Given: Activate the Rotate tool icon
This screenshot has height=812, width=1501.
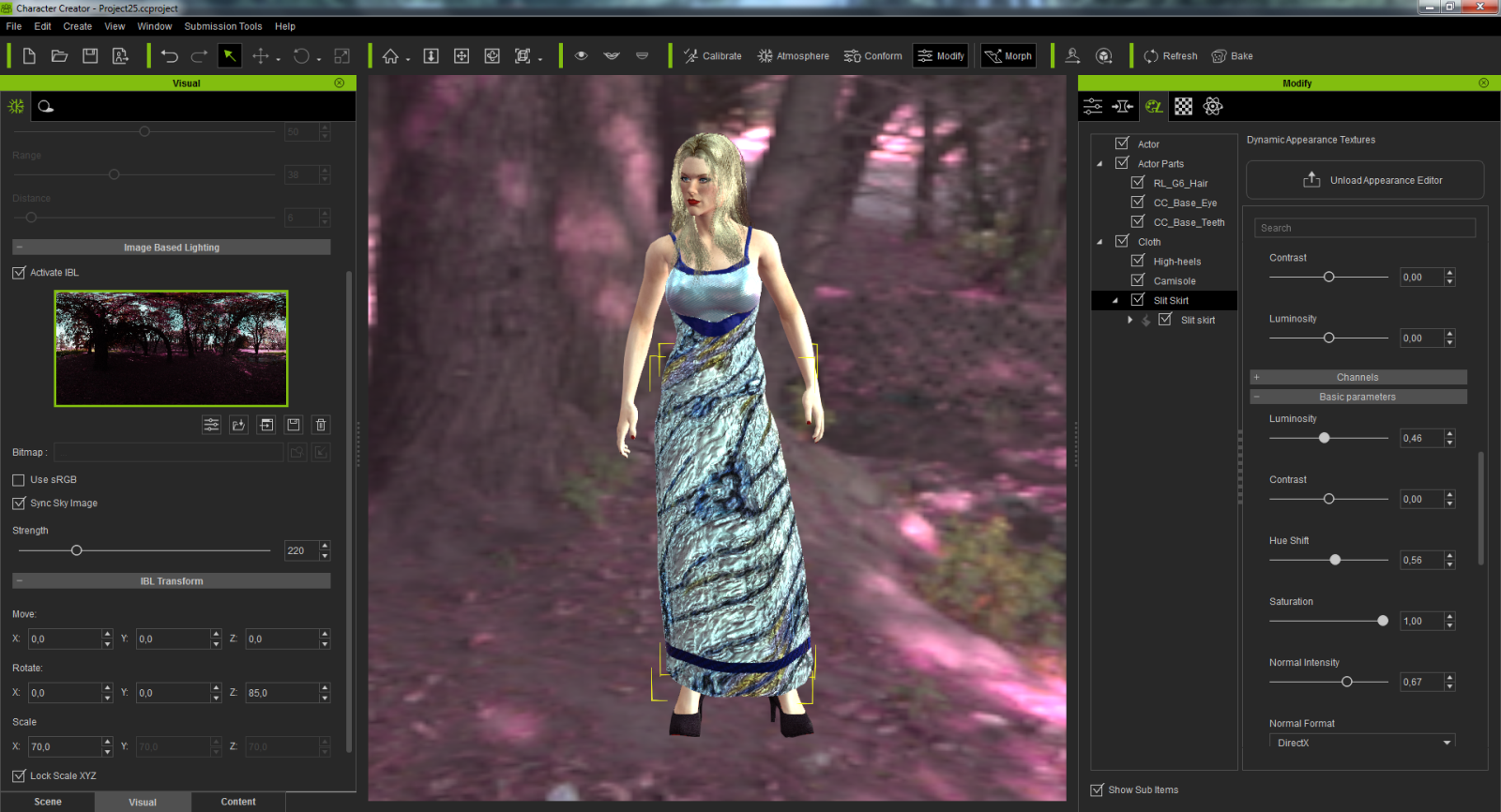Looking at the screenshot, I should (x=301, y=56).
